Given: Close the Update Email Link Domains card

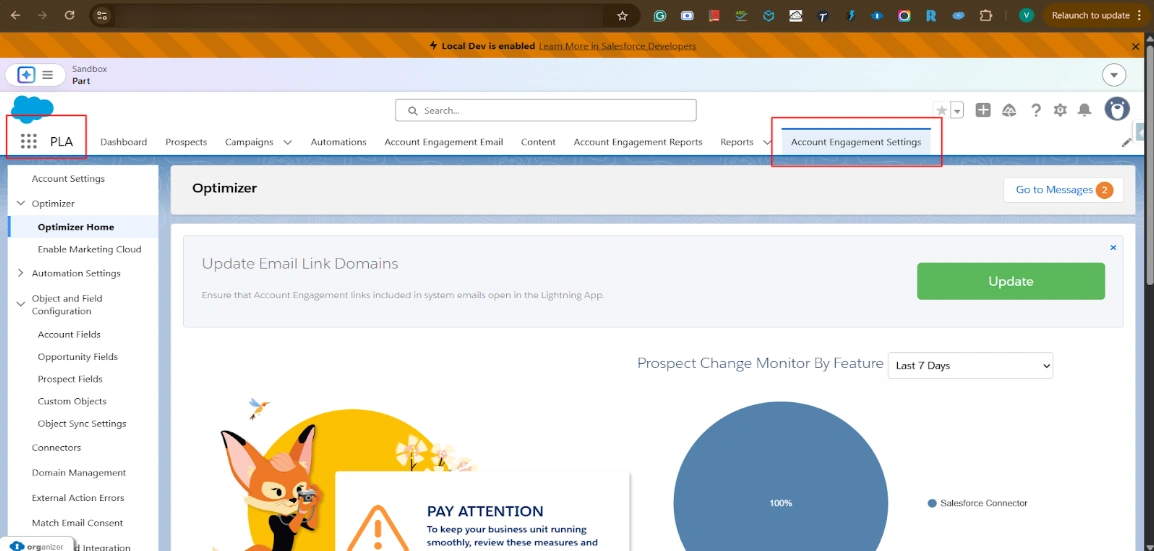Looking at the screenshot, I should click(1113, 248).
